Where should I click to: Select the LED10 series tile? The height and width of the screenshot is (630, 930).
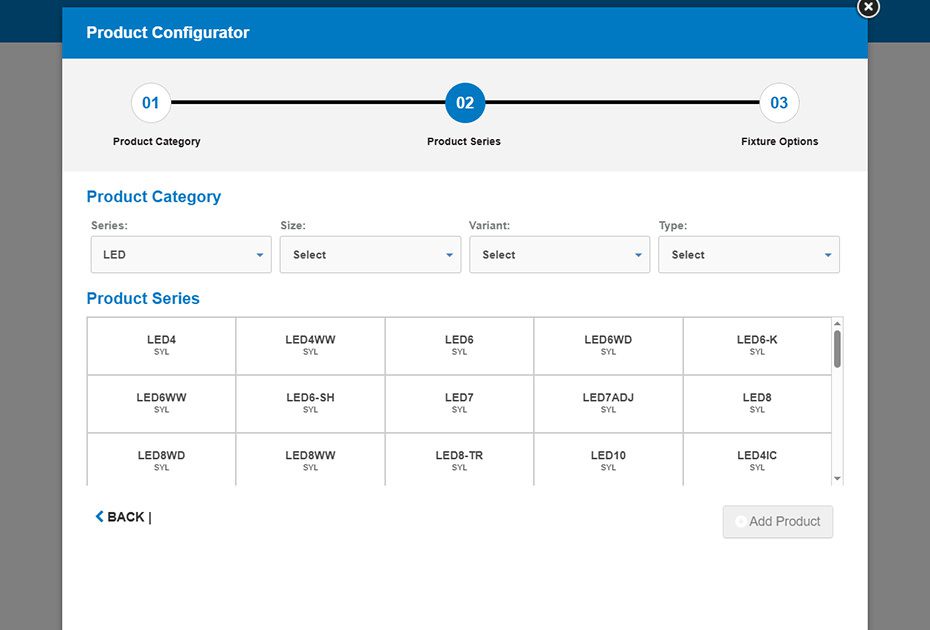(608, 461)
